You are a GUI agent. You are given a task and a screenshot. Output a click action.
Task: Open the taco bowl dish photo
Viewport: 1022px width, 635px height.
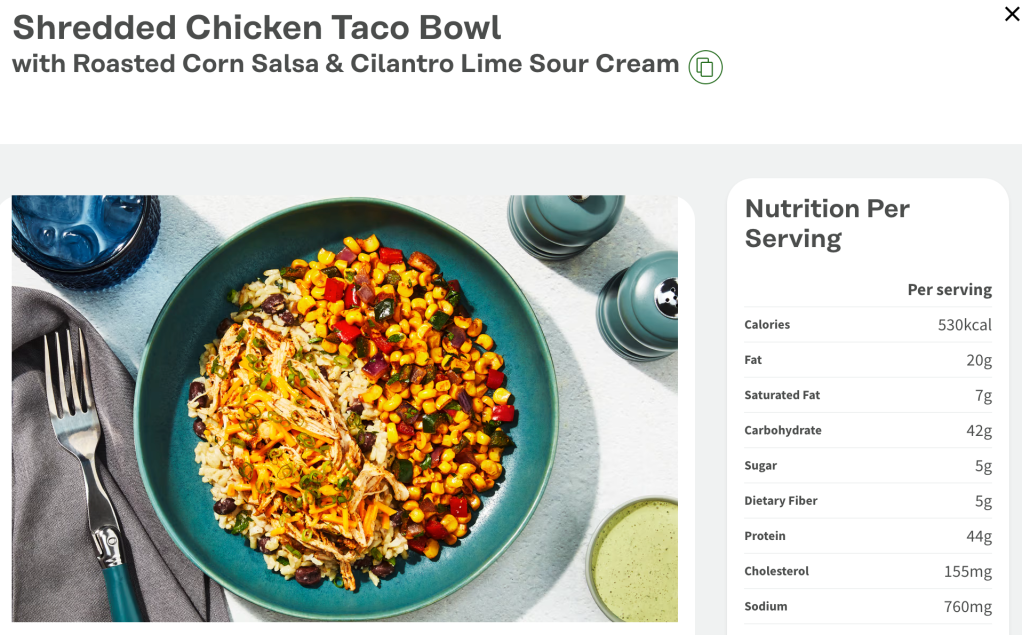[345, 408]
